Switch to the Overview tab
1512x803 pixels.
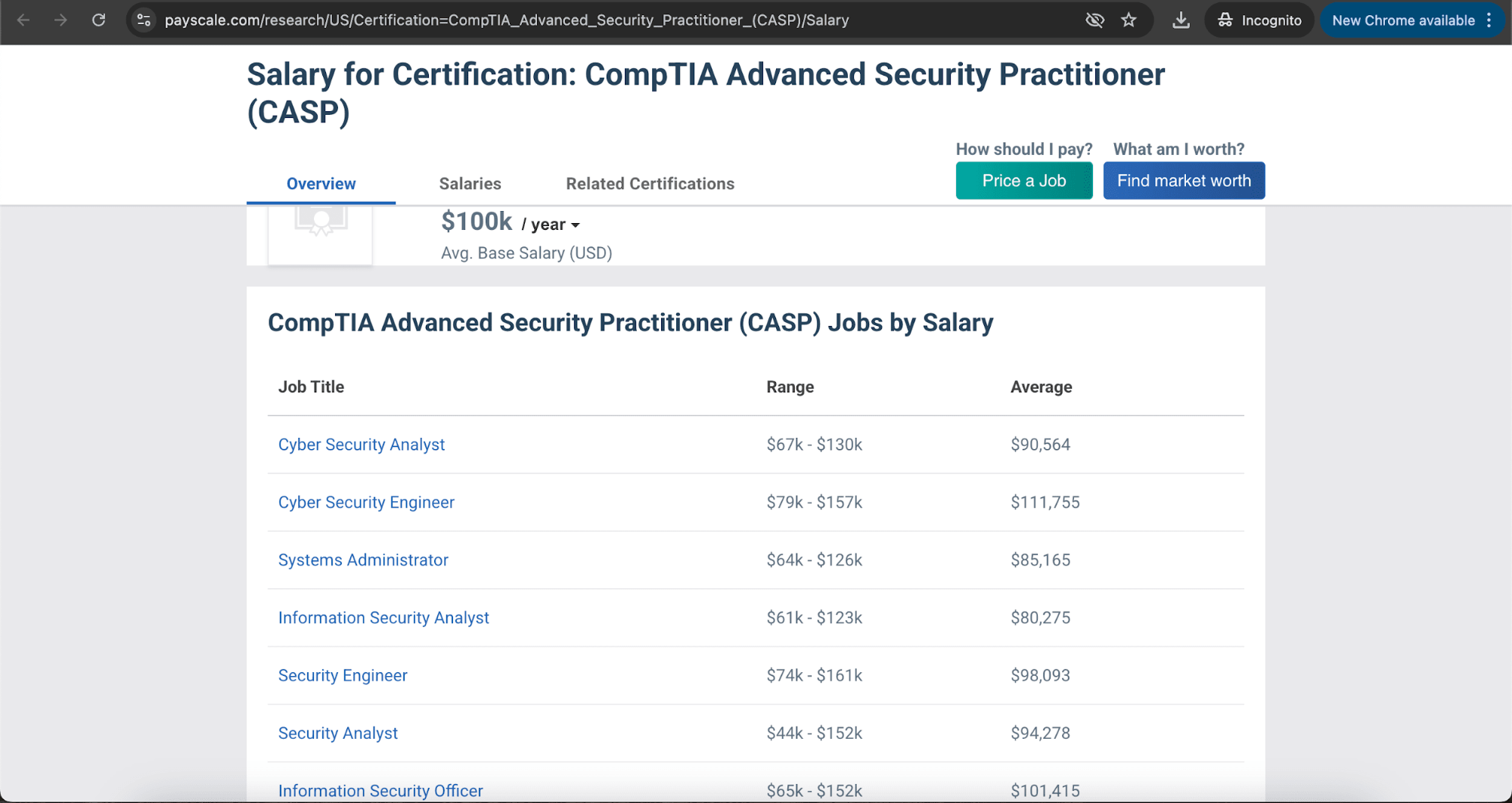[321, 184]
